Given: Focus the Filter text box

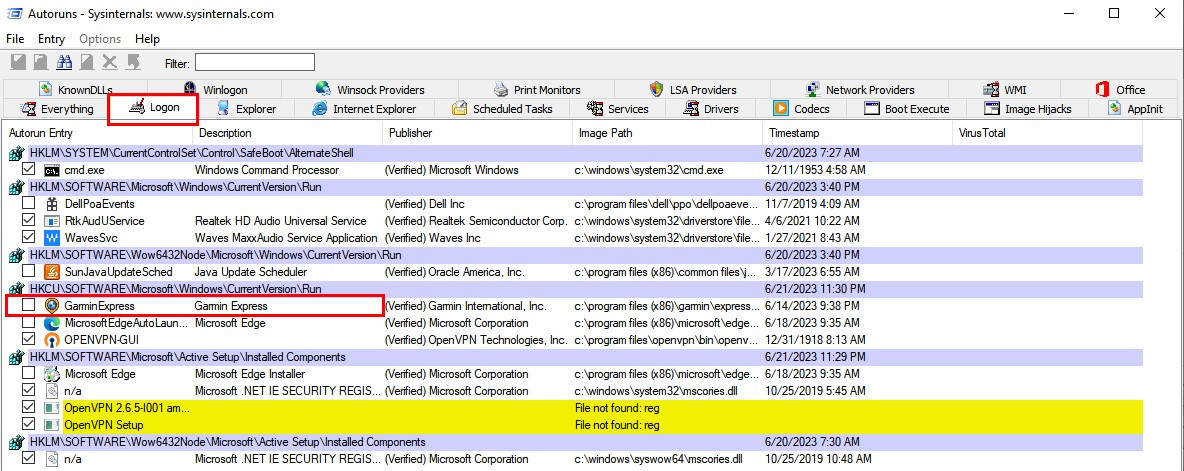Looking at the screenshot, I should point(255,62).
